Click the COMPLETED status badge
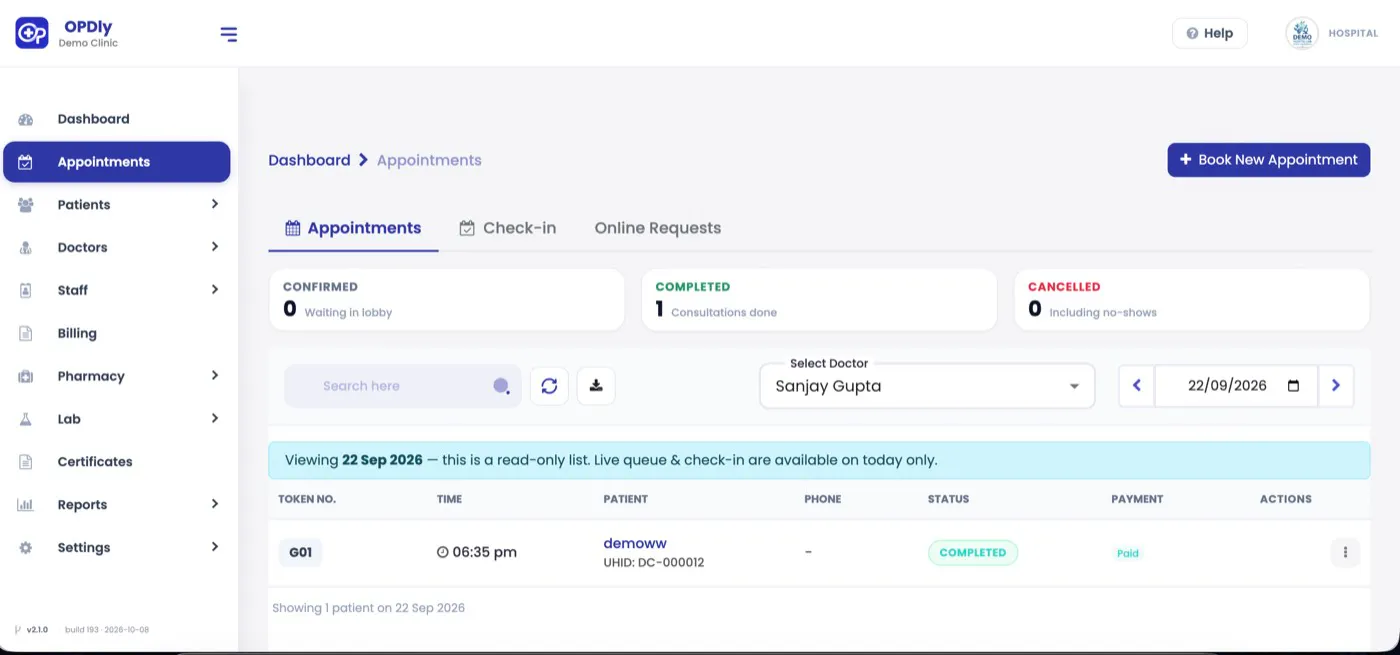1400x655 pixels. (x=973, y=553)
